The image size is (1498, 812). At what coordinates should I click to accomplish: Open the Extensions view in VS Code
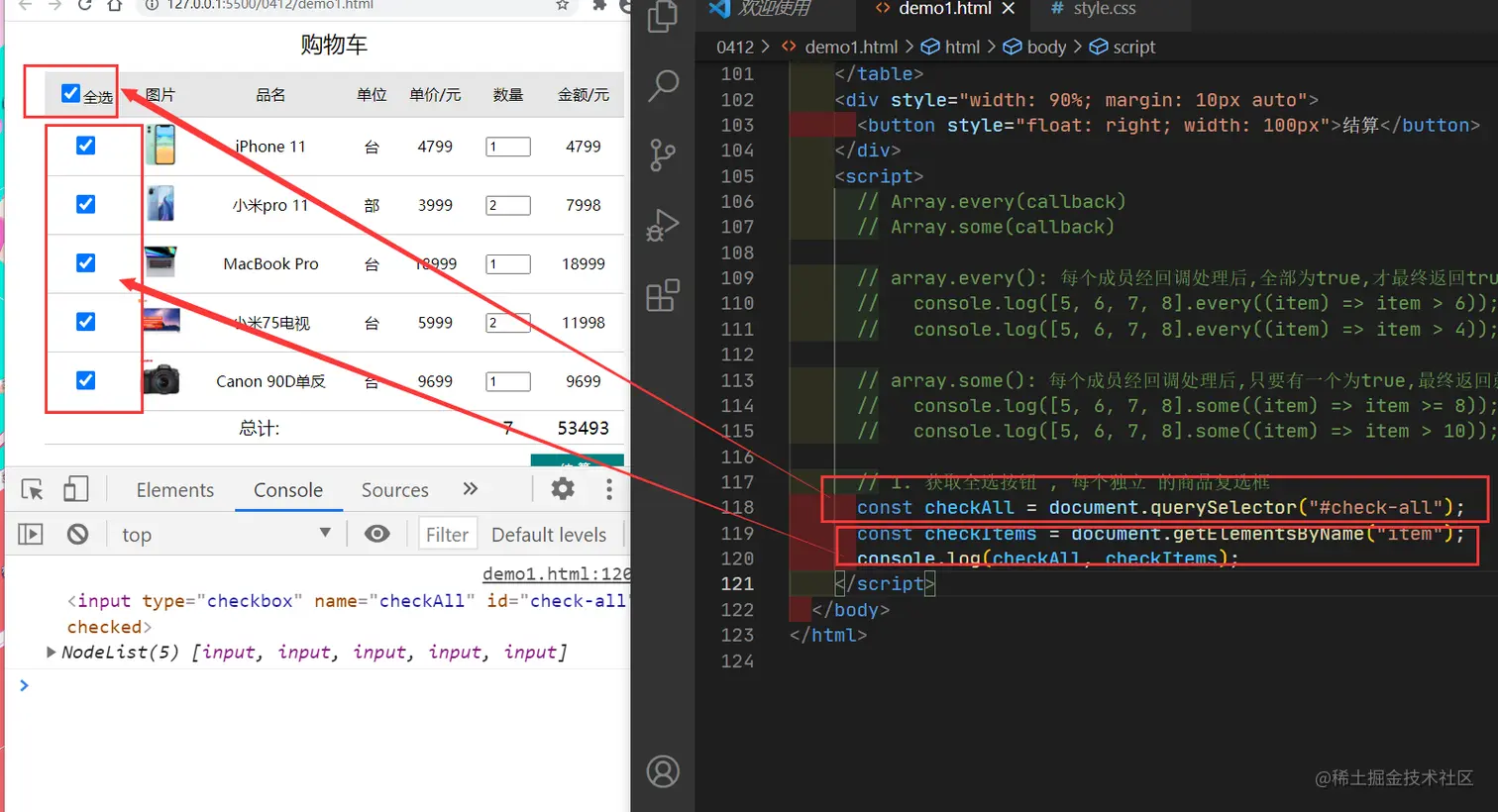click(x=663, y=294)
